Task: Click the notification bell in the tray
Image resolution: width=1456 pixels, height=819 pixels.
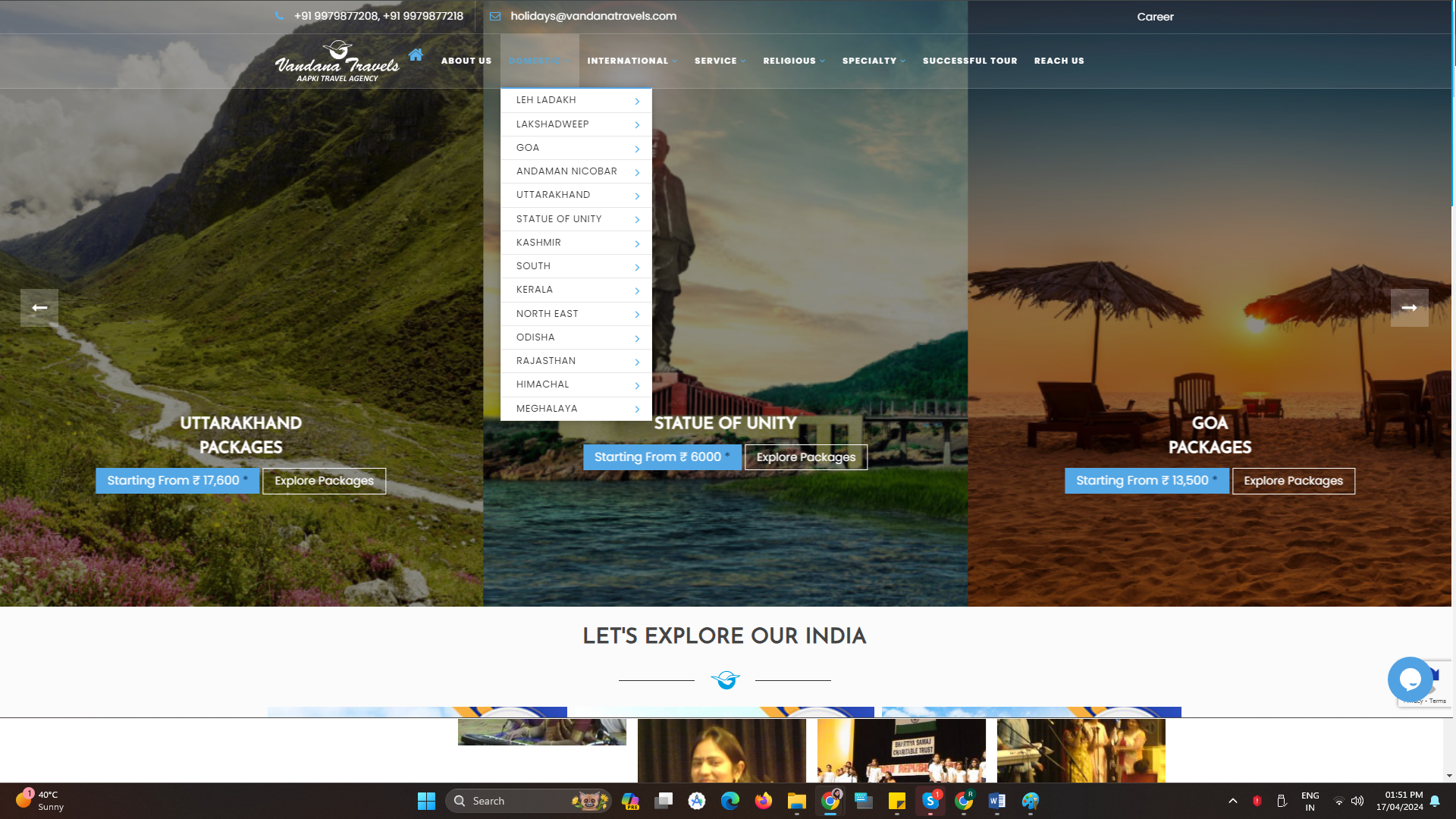Action: (1435, 801)
